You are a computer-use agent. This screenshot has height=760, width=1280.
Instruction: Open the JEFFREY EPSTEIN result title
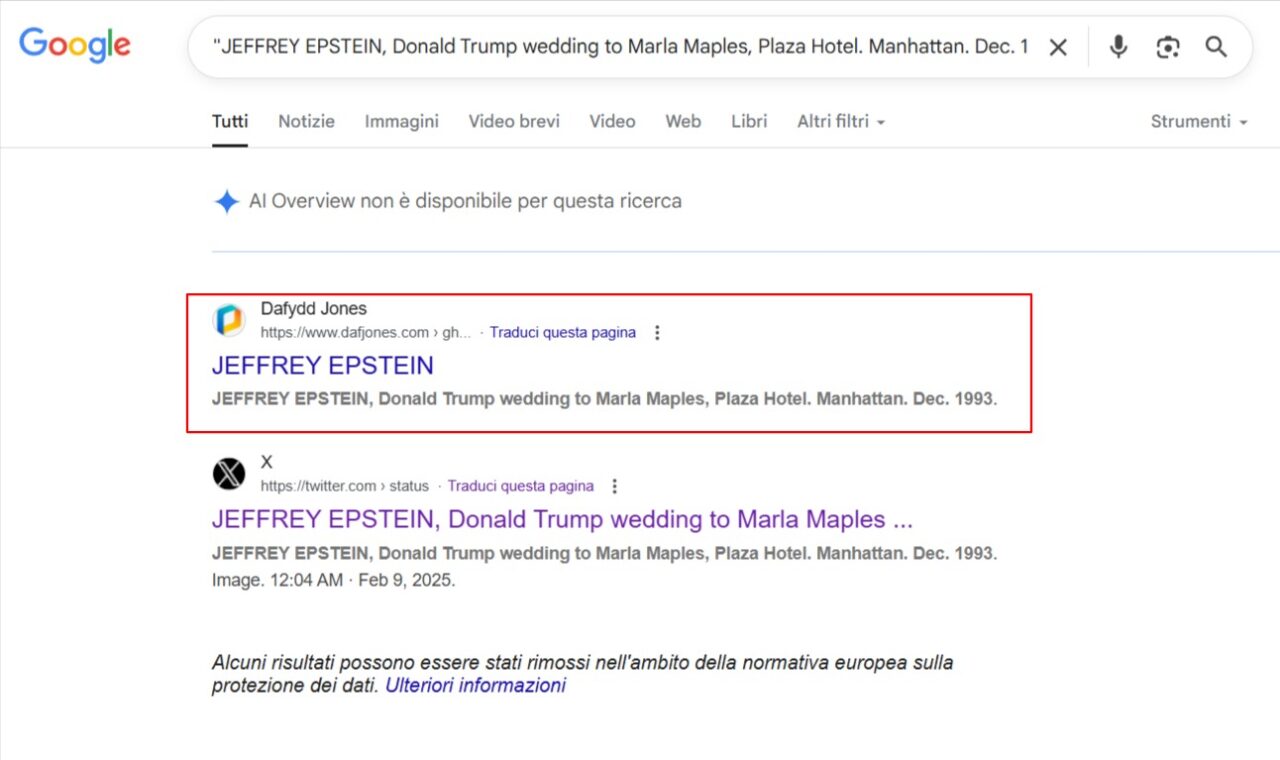[323, 365]
